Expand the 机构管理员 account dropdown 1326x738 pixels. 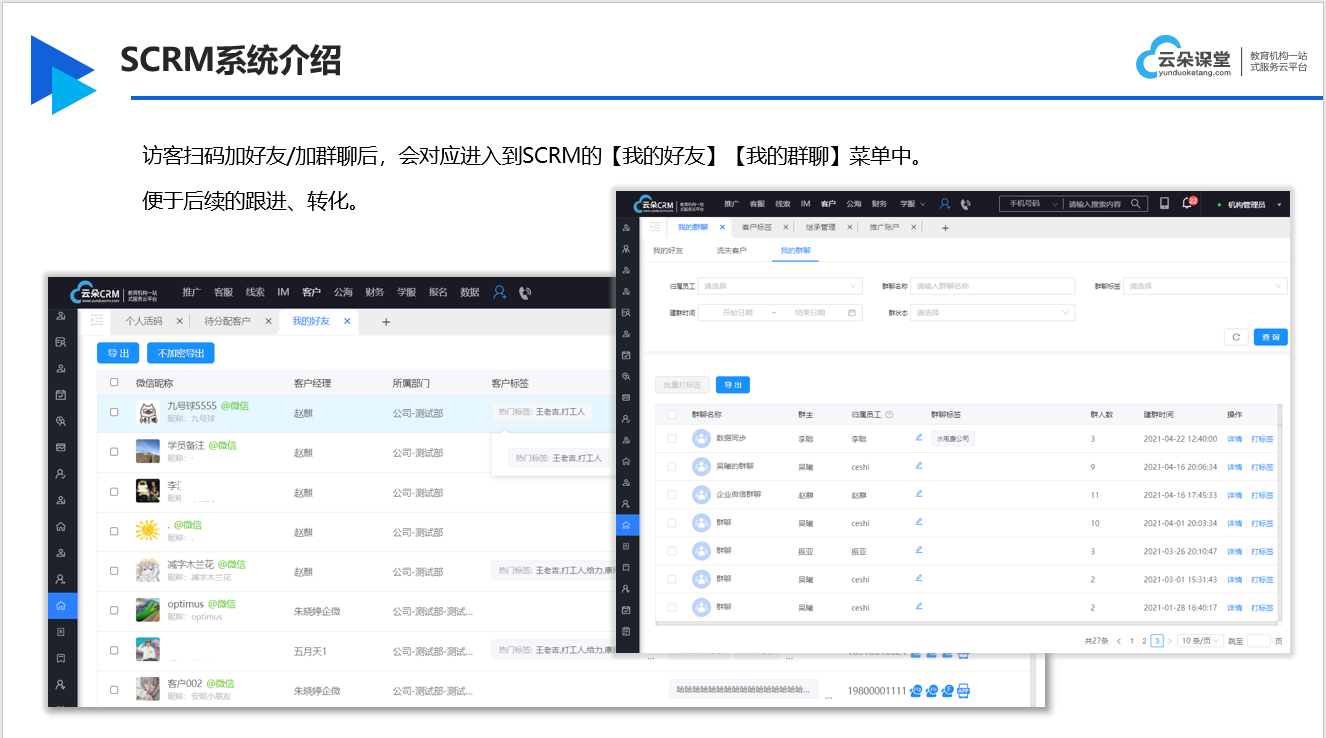1253,204
